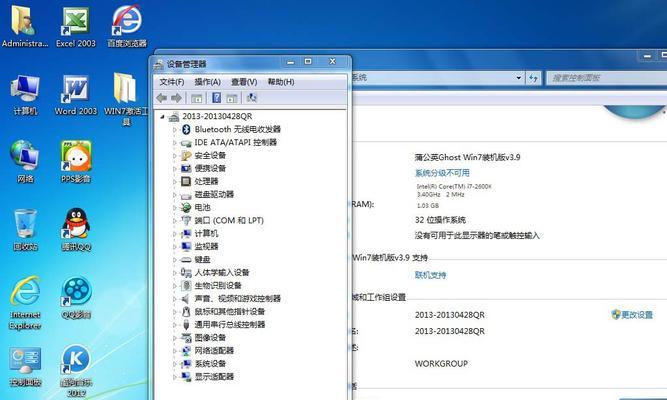This screenshot has width=667, height=400.
Task: Open the 文件(F) menu
Action: click(171, 82)
